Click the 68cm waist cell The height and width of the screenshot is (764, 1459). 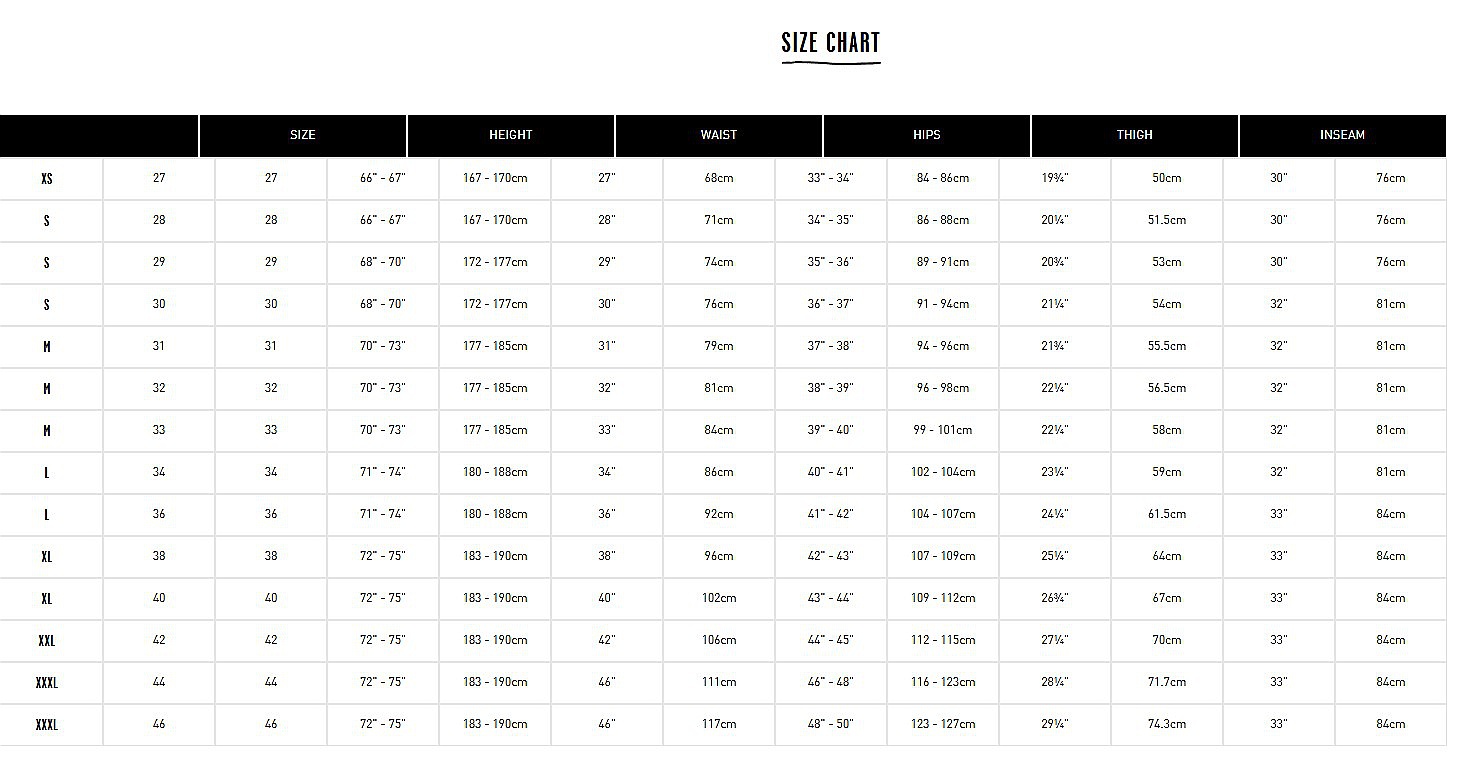719,178
